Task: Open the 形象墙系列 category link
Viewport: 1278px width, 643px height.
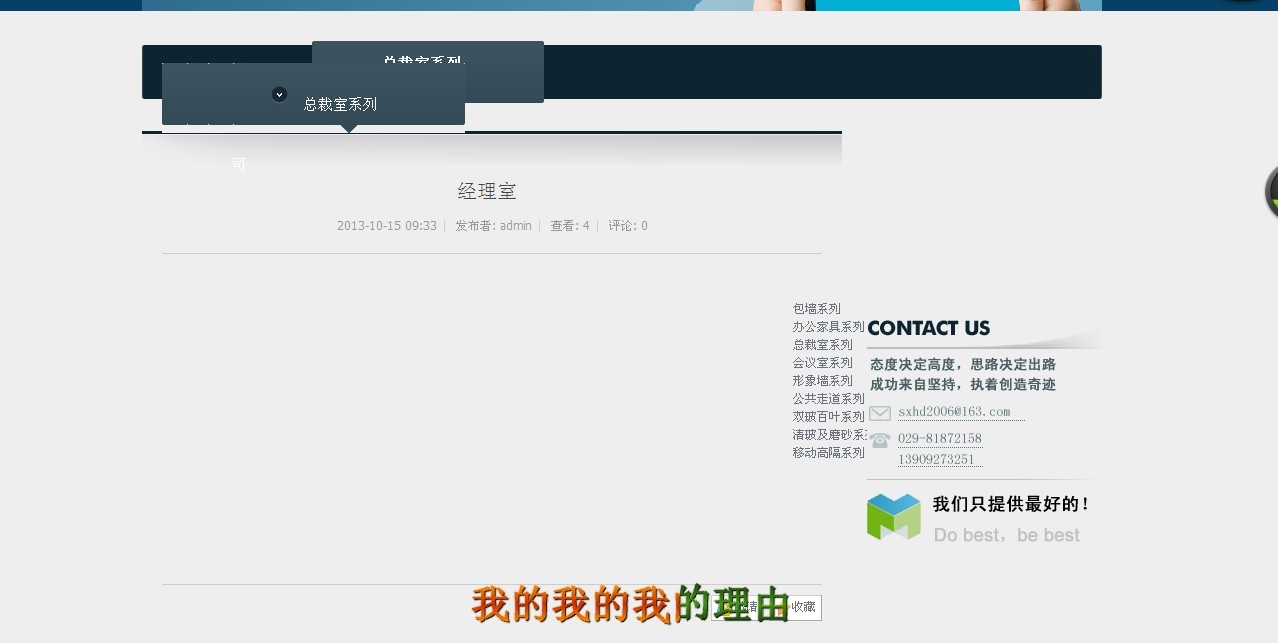Action: point(823,381)
